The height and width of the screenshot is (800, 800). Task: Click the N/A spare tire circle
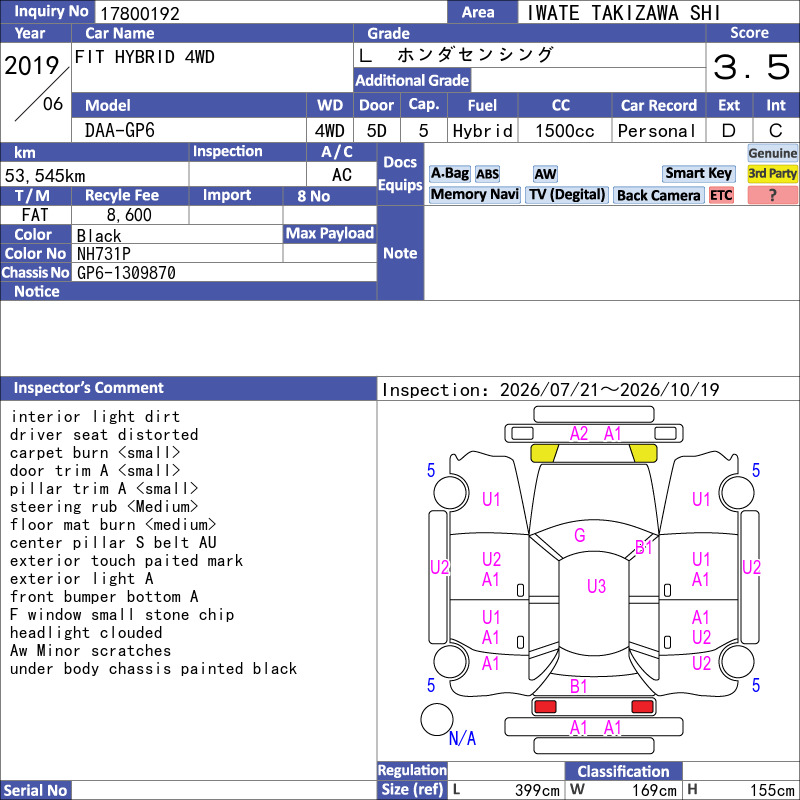pos(437,719)
